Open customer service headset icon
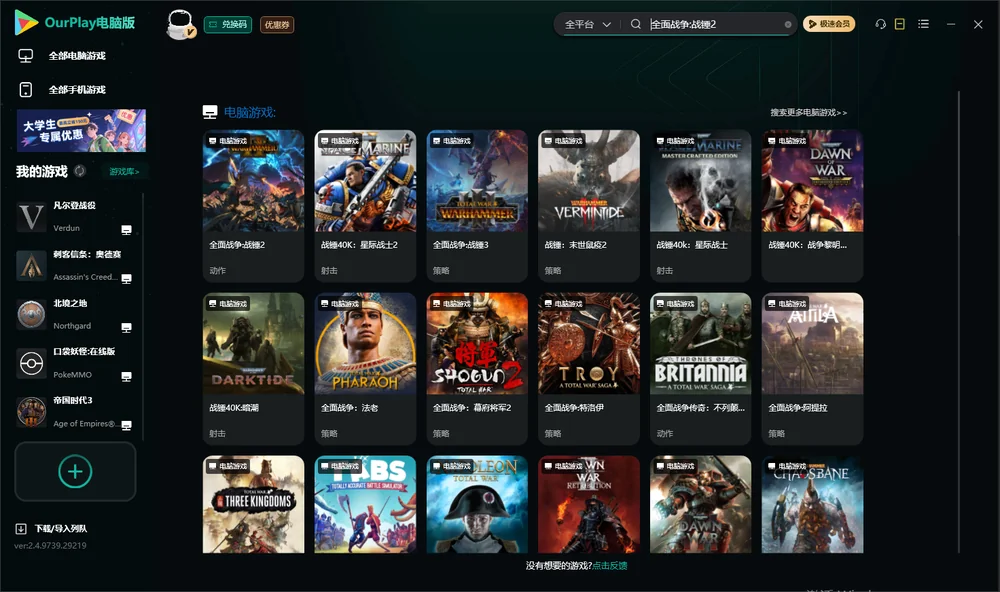 pyautogui.click(x=881, y=24)
